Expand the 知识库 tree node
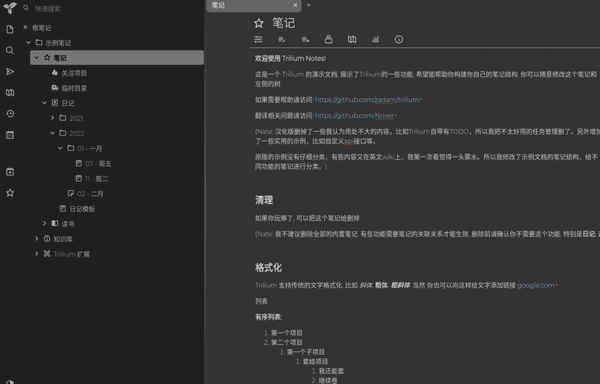The image size is (600, 384). 37,239
